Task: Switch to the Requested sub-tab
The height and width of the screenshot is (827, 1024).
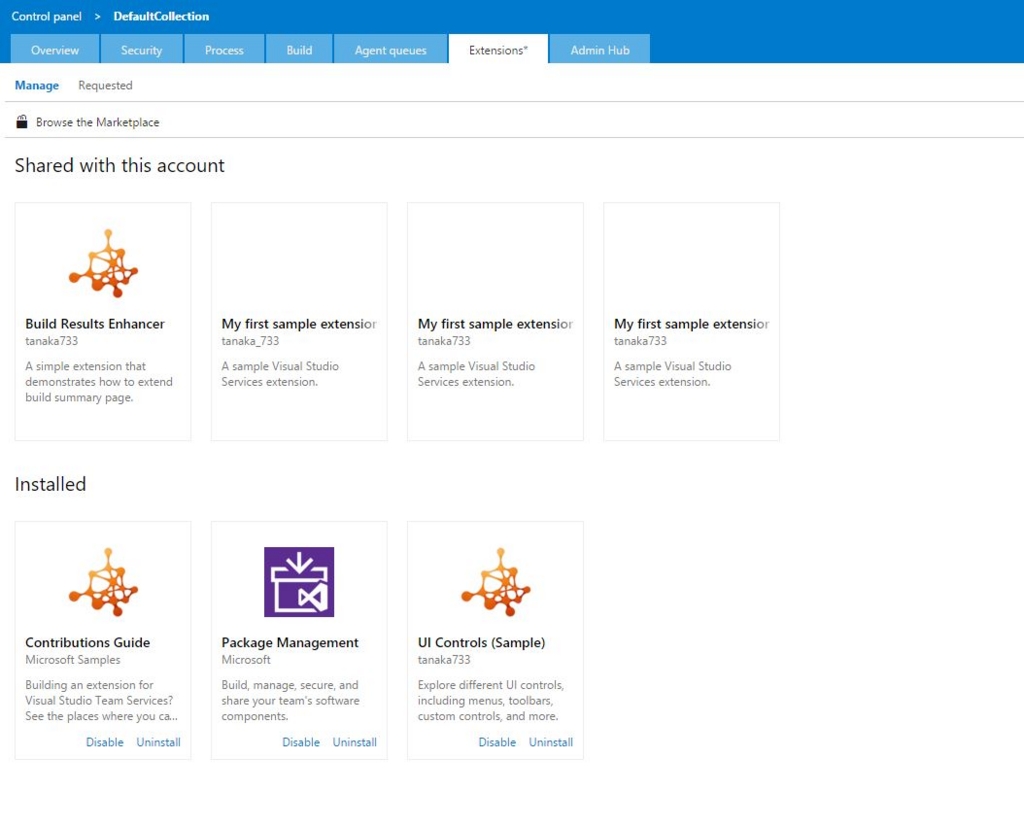Action: point(105,85)
